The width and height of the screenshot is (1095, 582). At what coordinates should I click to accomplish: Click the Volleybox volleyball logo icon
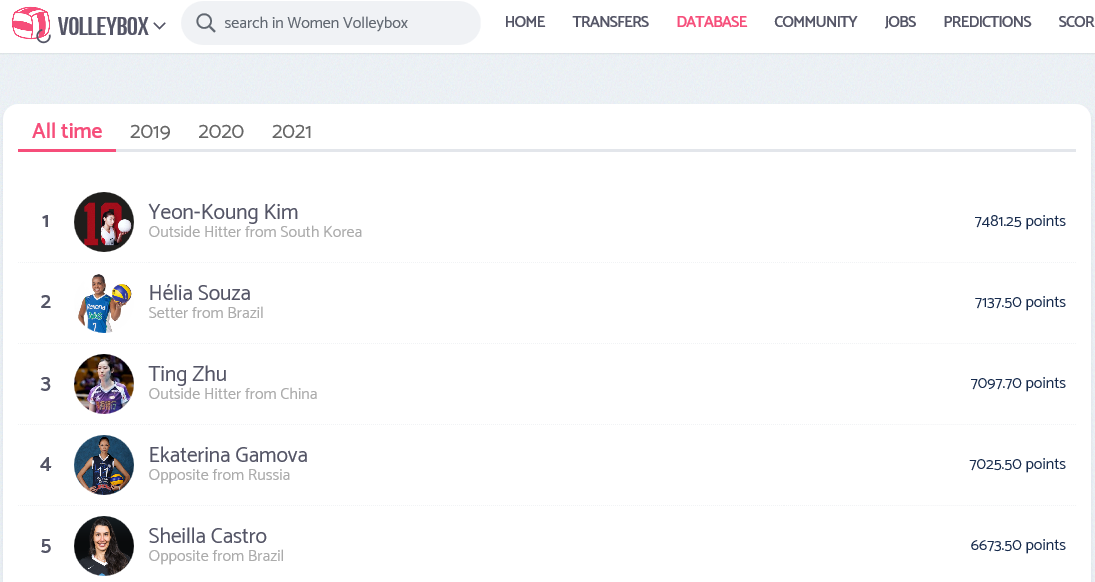[31, 24]
